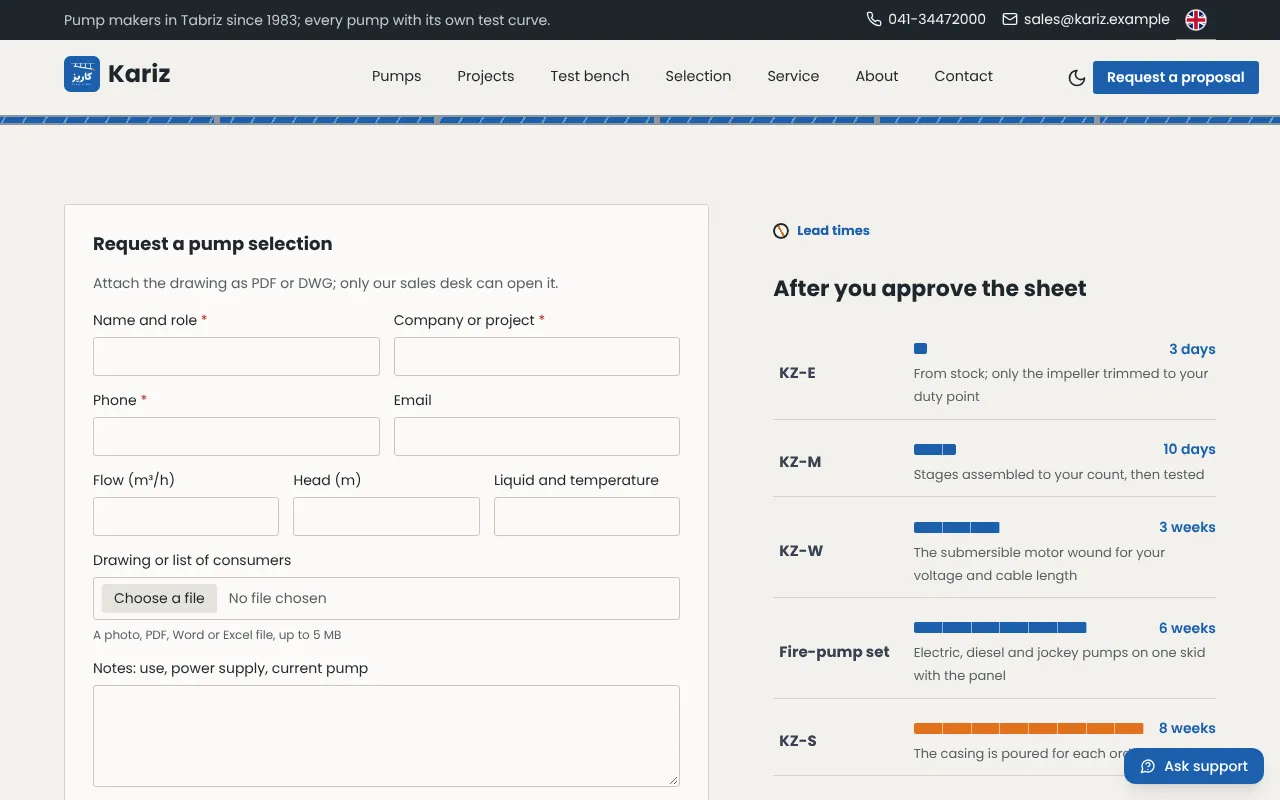Click the "Fire-pump set" row label

pyautogui.click(x=834, y=652)
